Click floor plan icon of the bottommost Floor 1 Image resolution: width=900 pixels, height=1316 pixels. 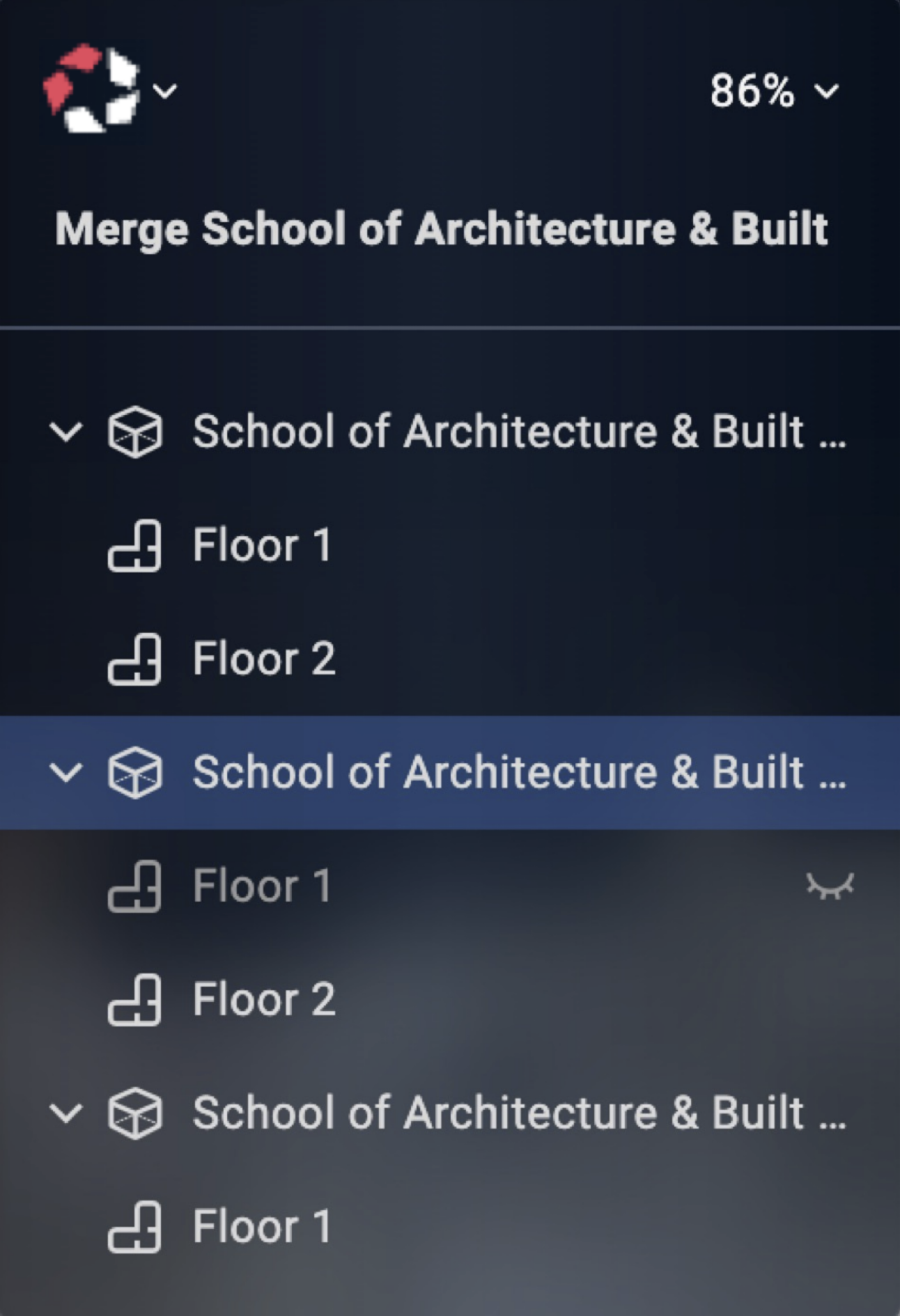(x=134, y=1226)
